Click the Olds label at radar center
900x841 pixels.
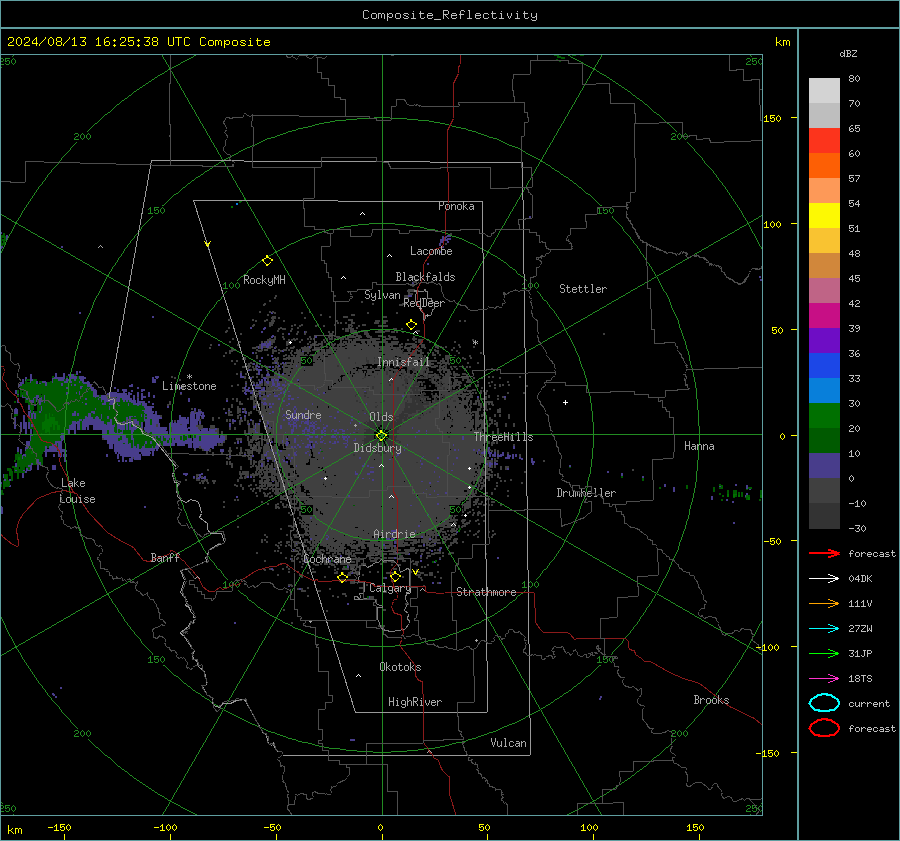381,417
